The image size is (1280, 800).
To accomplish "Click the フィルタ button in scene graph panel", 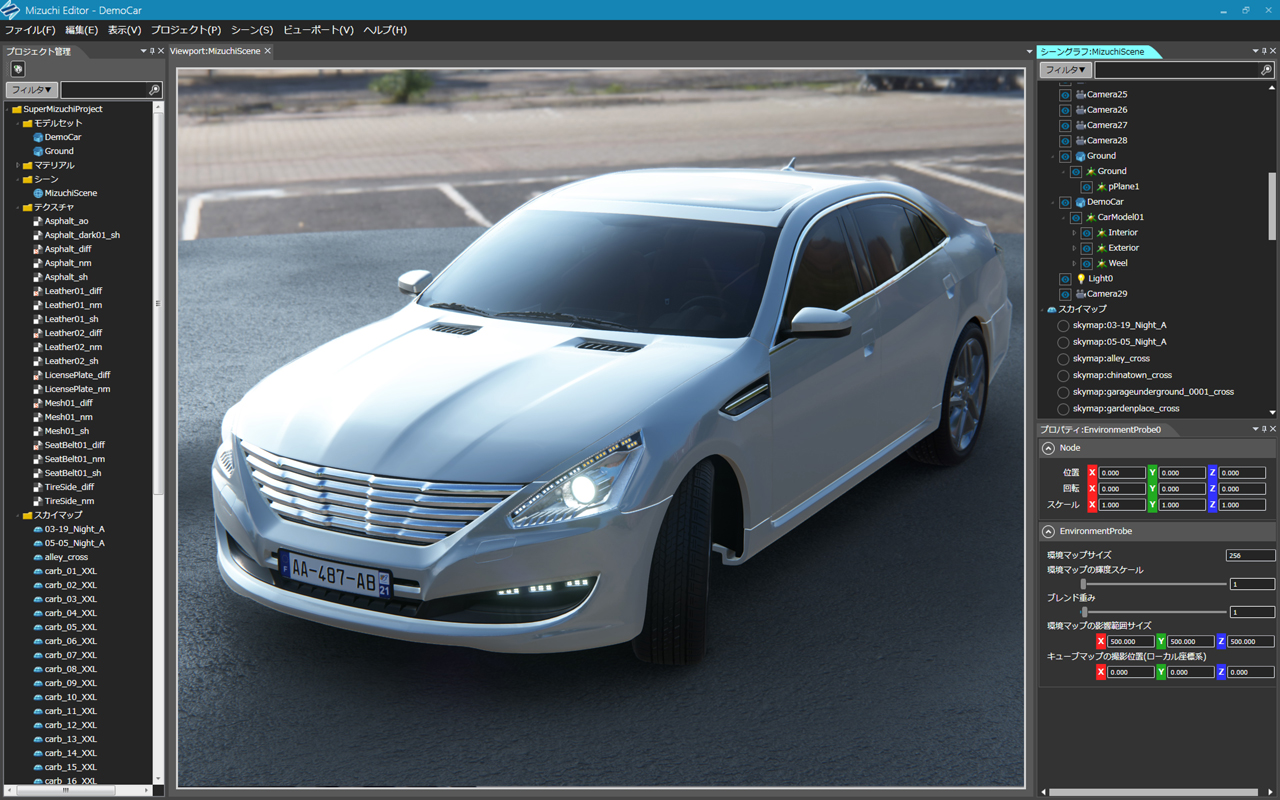I will point(1065,70).
